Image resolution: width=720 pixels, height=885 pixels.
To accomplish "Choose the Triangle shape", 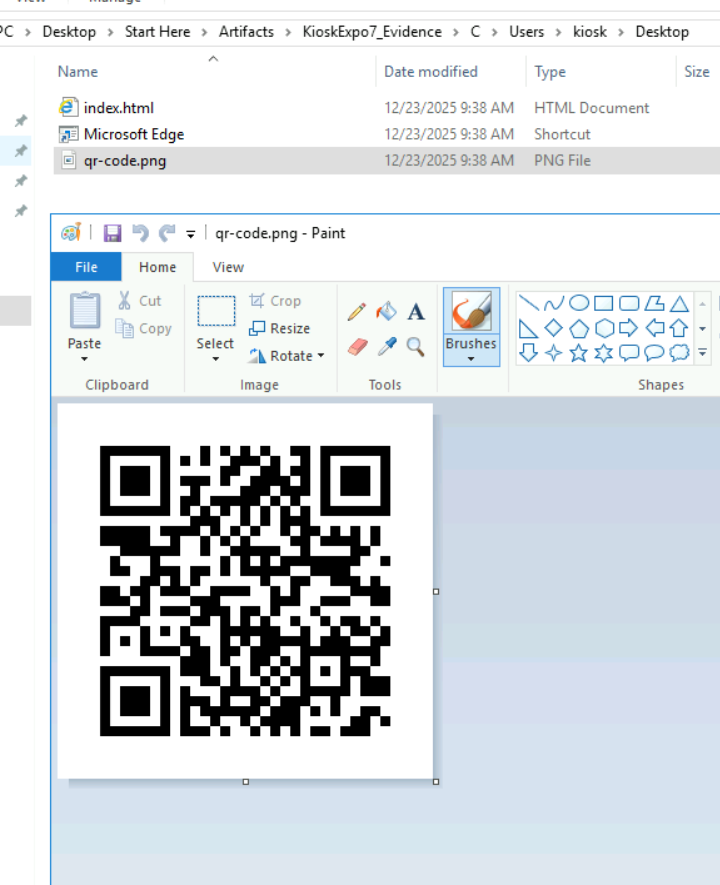I will click(679, 304).
